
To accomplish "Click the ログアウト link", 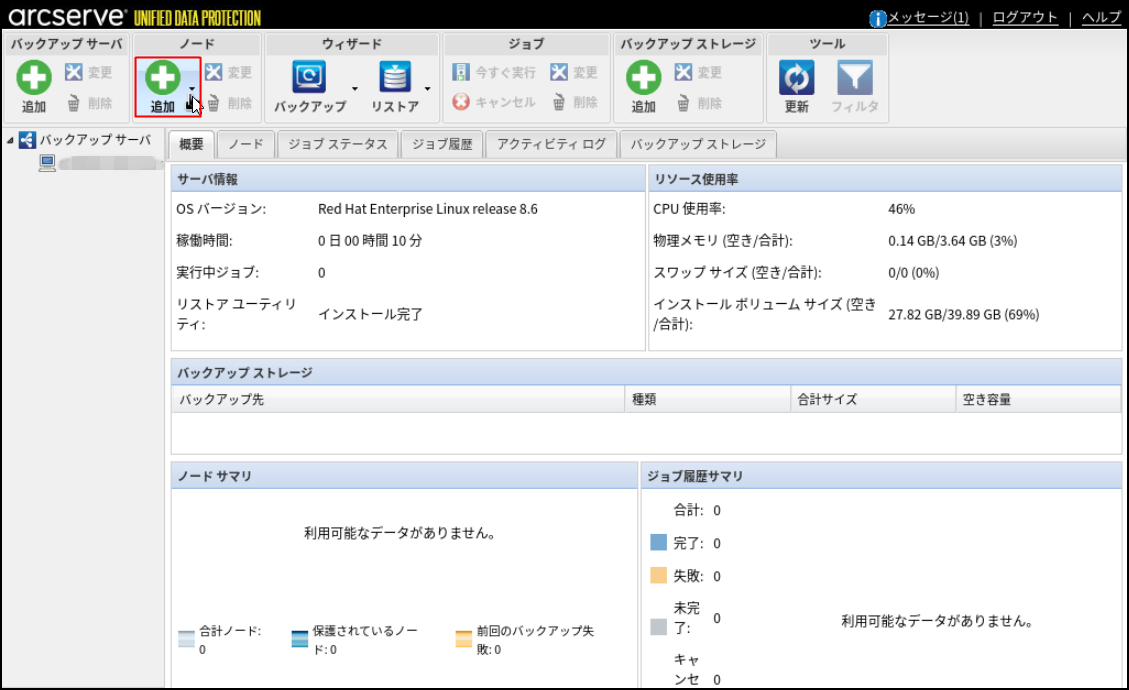I will click(1025, 18).
